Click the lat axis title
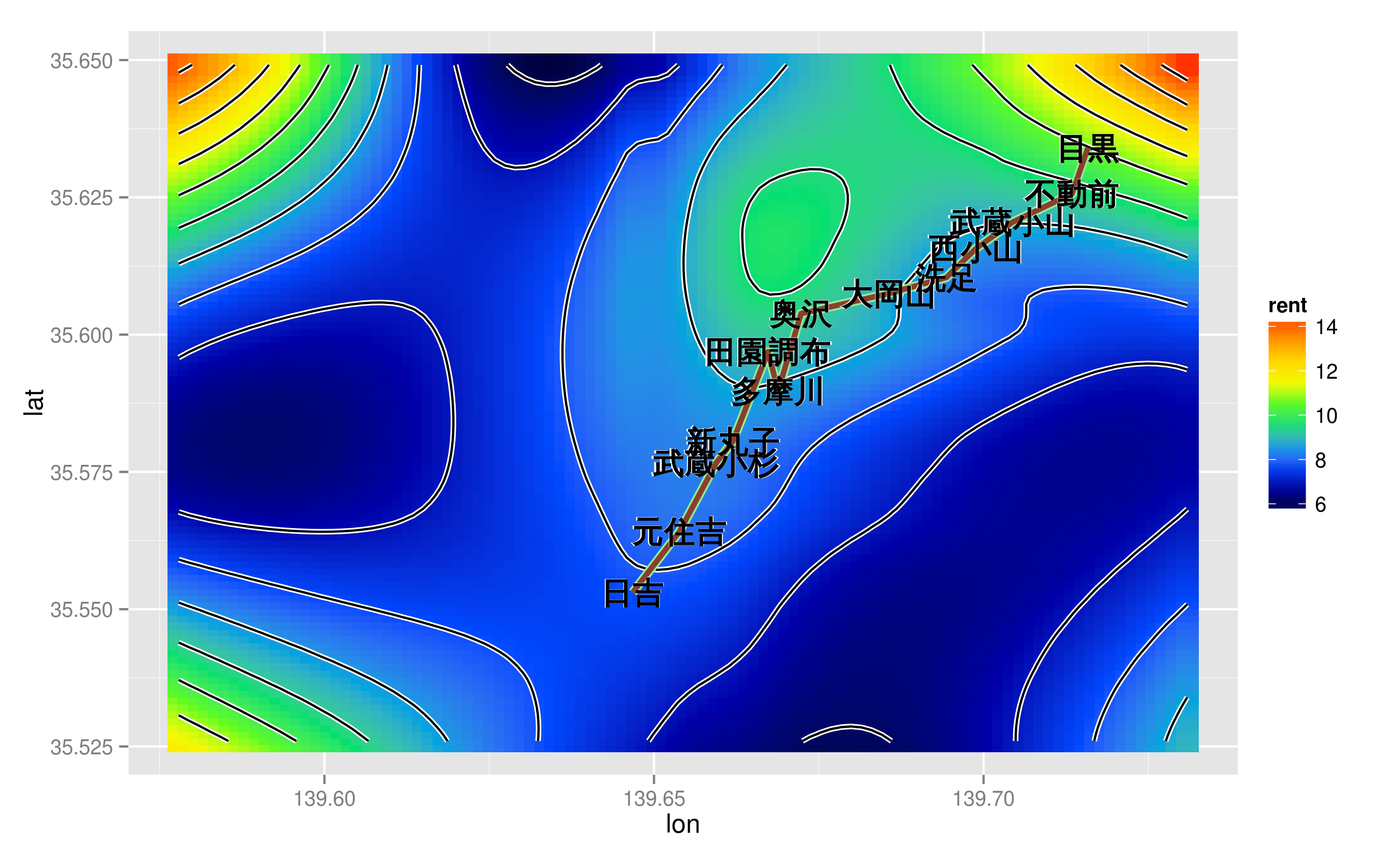The width and height of the screenshot is (1400, 856). [34, 403]
